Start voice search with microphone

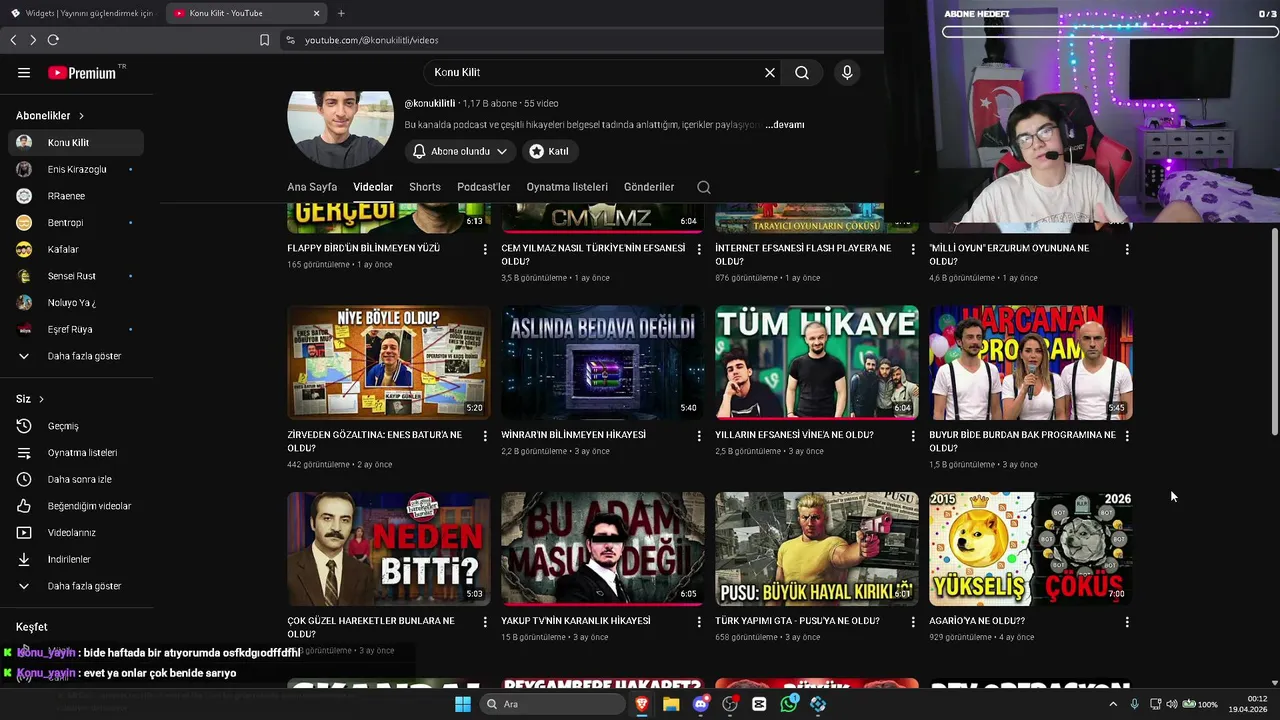coord(847,73)
